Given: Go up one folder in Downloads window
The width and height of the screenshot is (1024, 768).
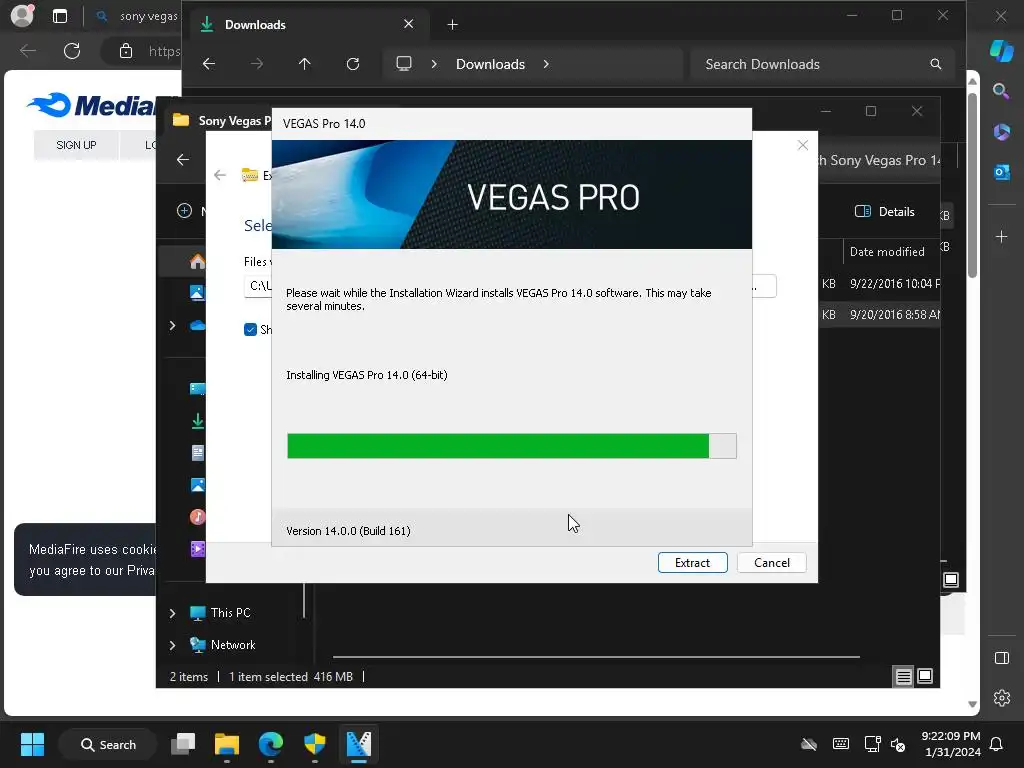Looking at the screenshot, I should pyautogui.click(x=304, y=64).
